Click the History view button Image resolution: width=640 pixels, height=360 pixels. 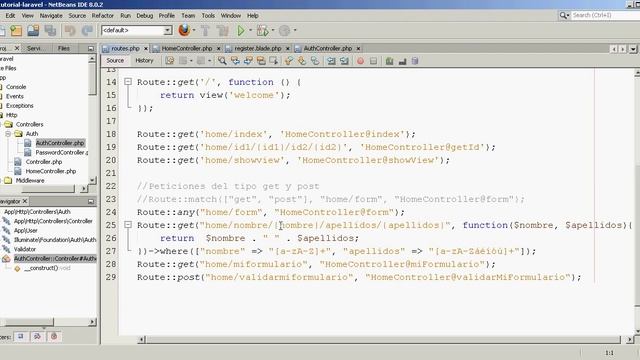point(144,60)
